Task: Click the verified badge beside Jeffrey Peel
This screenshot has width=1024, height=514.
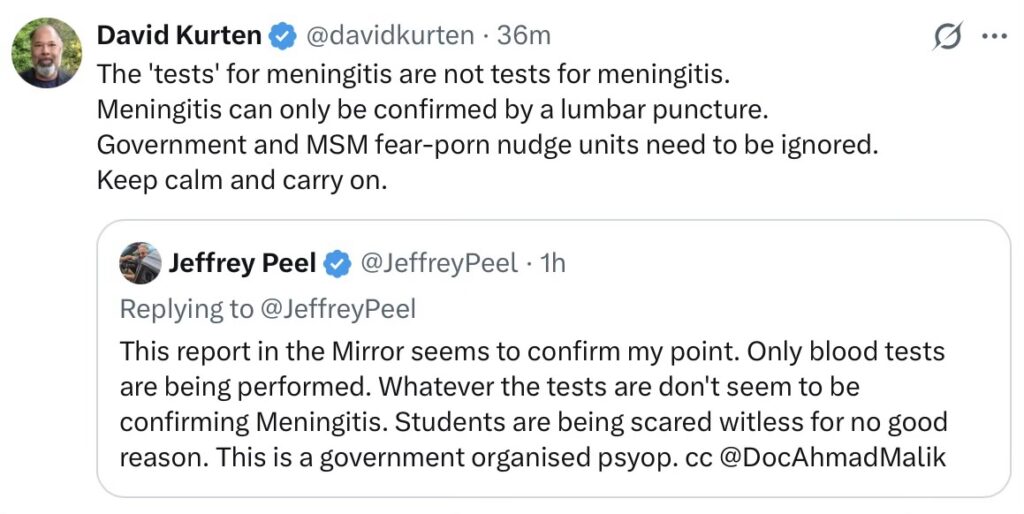Action: (x=339, y=264)
